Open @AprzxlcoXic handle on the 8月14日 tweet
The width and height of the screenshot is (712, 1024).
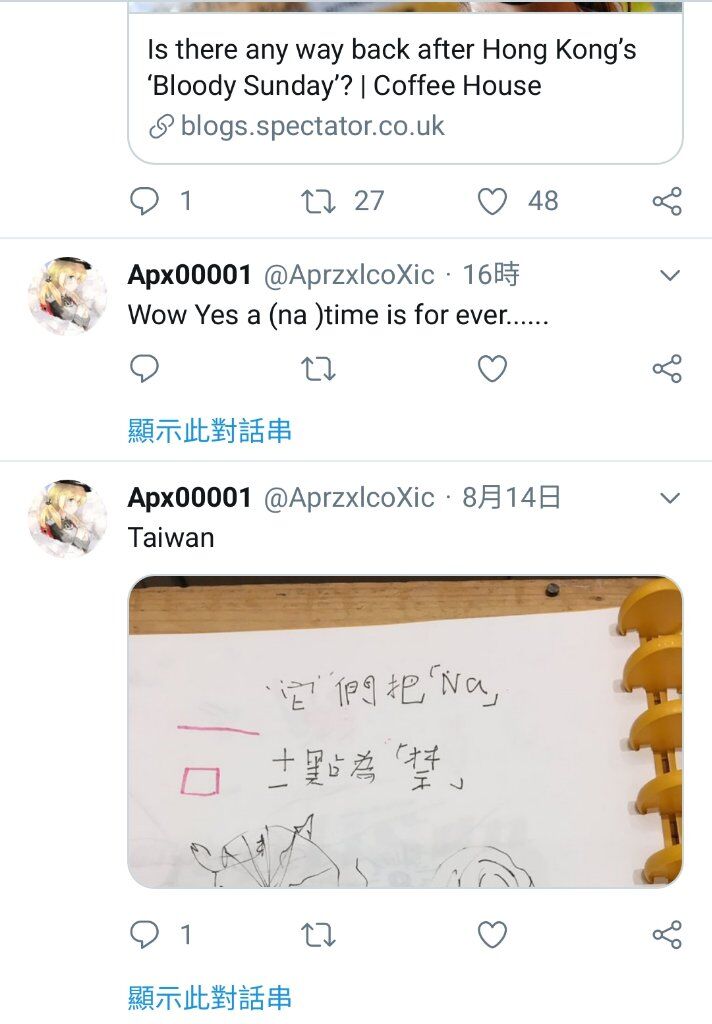coord(349,498)
